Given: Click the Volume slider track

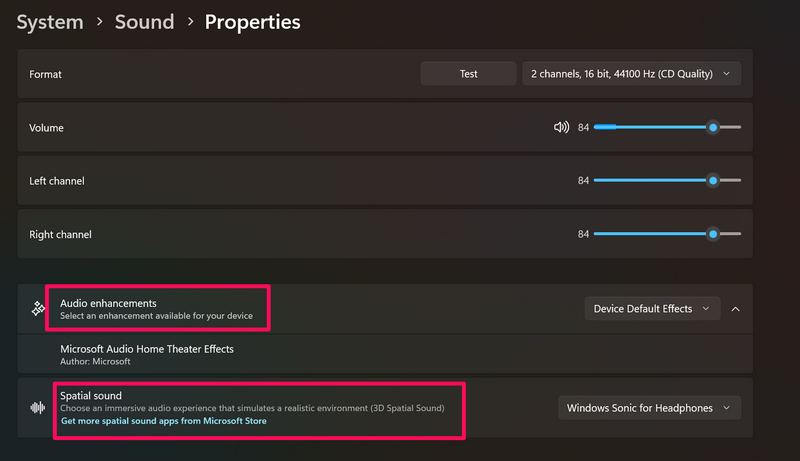Looking at the screenshot, I should (x=650, y=127).
